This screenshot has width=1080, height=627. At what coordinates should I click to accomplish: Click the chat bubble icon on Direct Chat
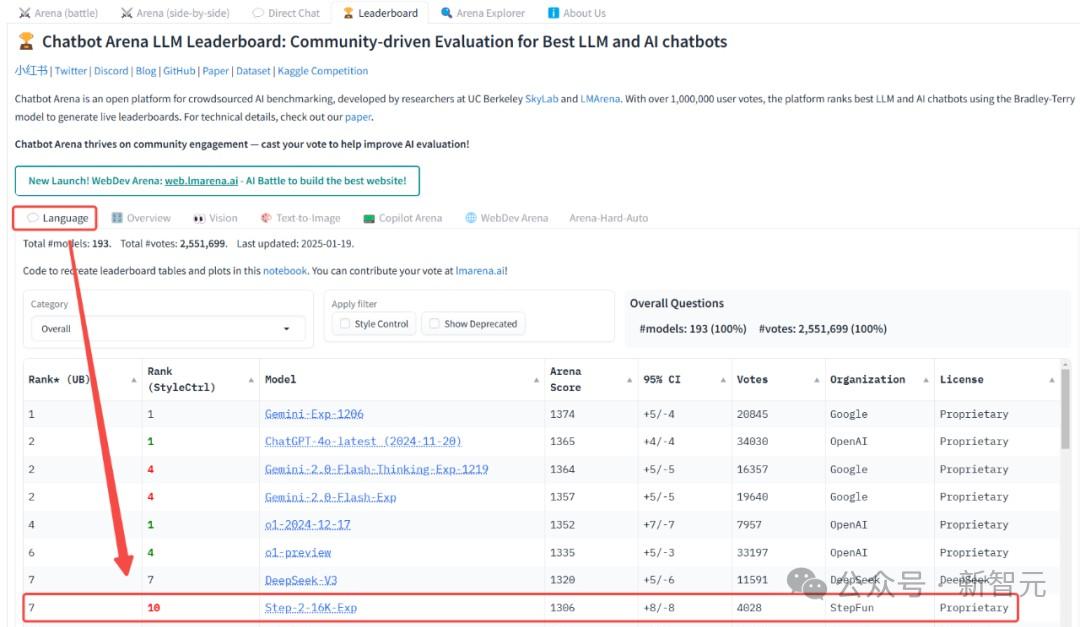[258, 13]
